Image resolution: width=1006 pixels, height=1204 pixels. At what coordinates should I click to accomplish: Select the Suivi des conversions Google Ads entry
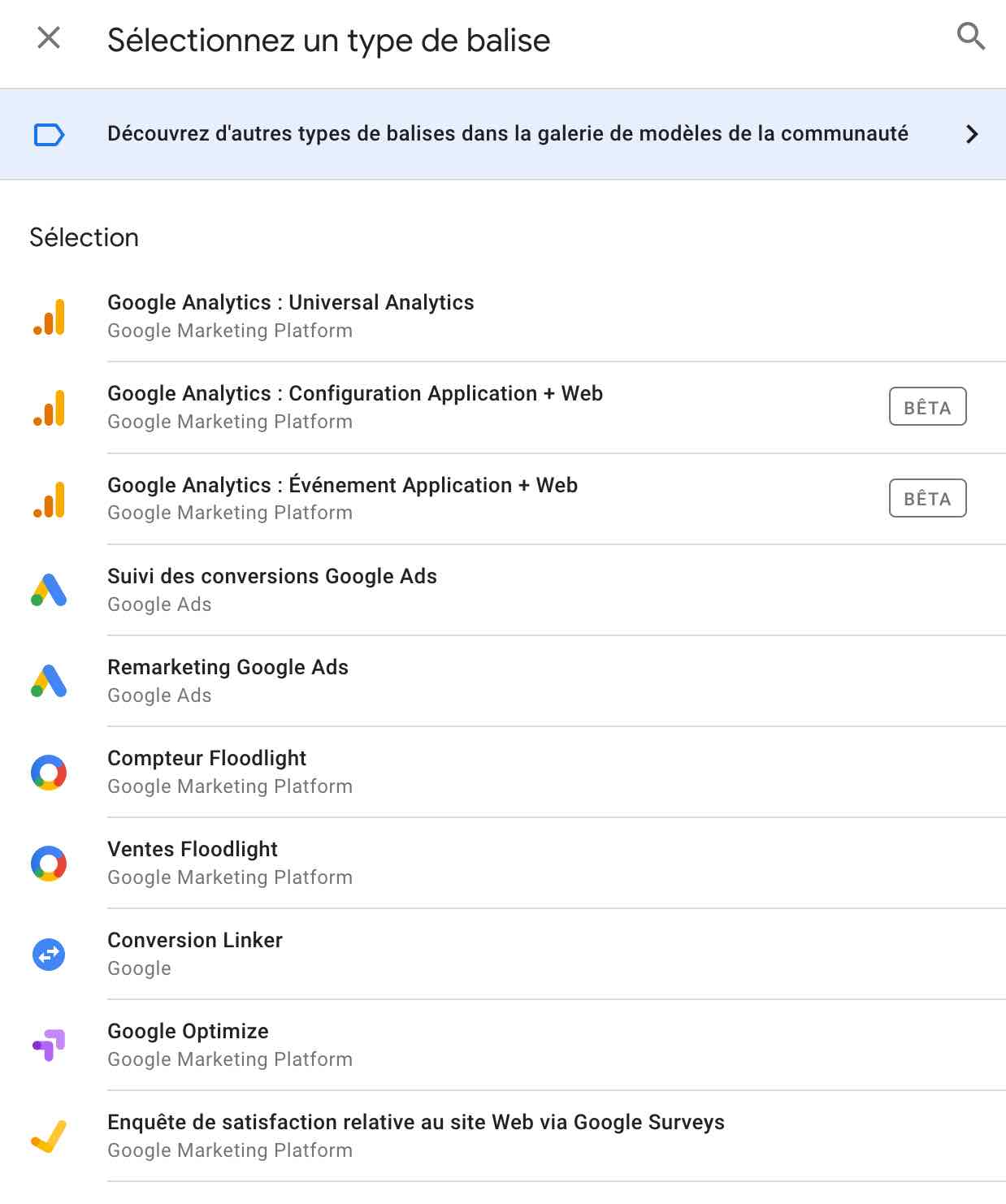click(x=273, y=576)
